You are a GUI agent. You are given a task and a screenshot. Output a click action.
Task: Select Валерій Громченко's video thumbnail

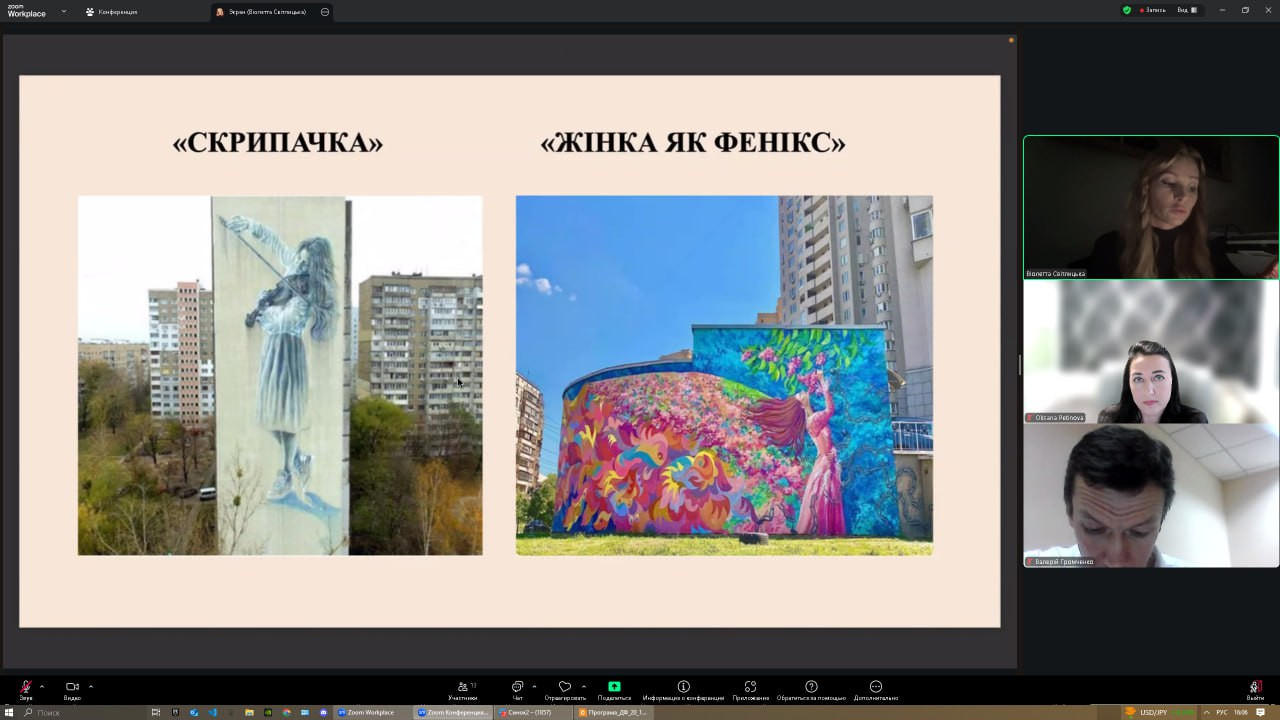click(1151, 496)
